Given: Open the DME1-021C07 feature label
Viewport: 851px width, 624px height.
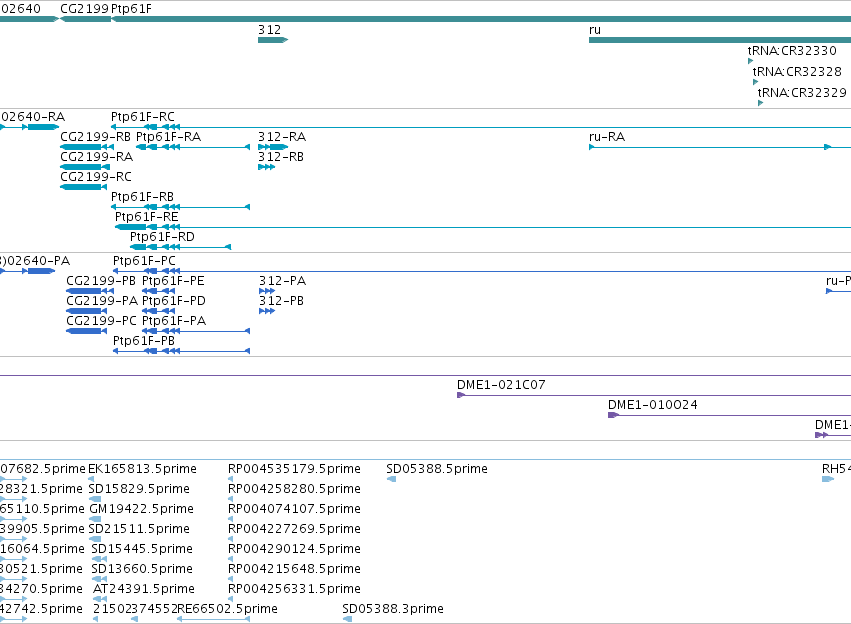Looking at the screenshot, I should point(501,385).
